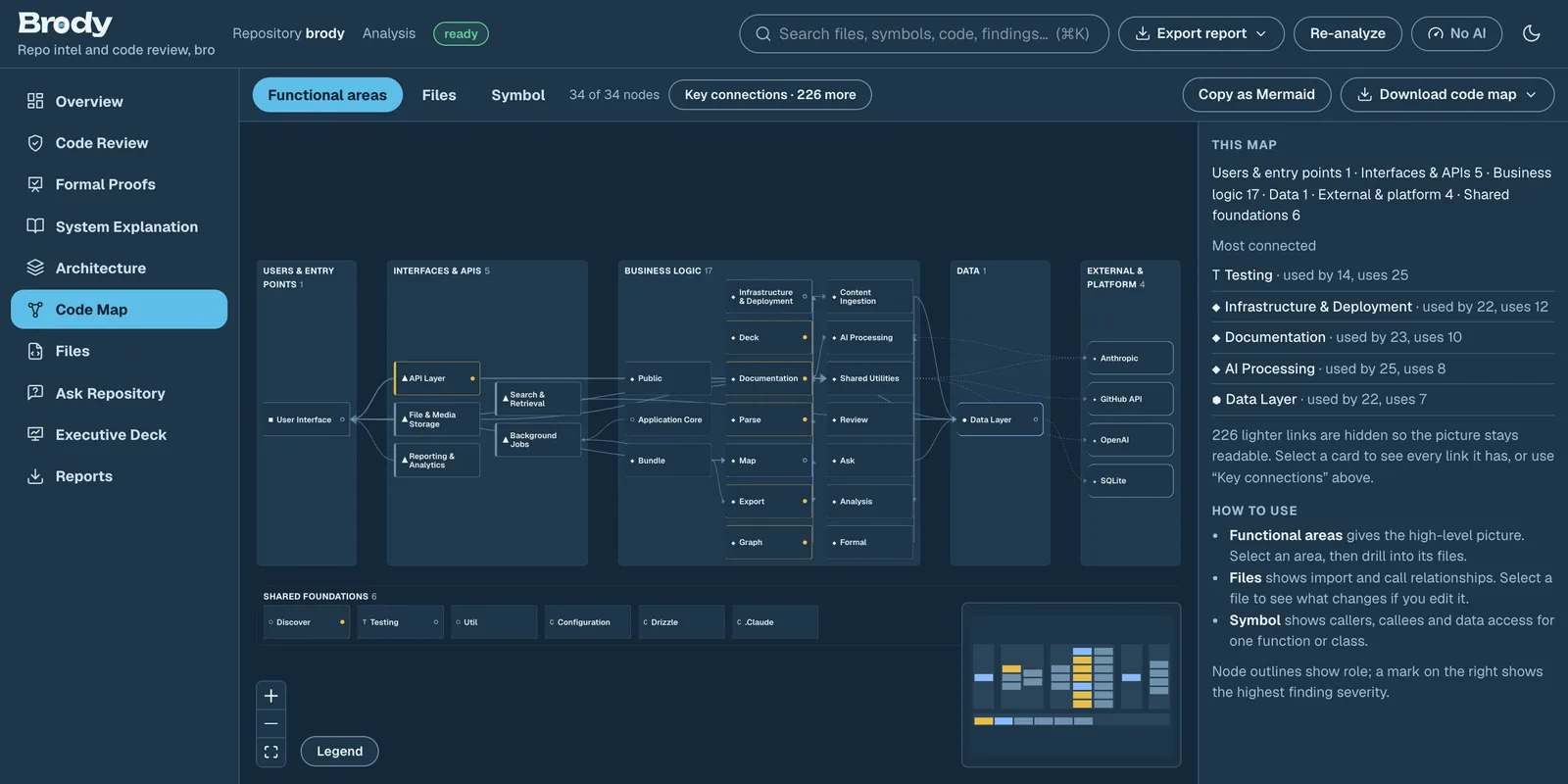1568x784 pixels.
Task: Select the Testing foundation node
Action: coord(400,622)
